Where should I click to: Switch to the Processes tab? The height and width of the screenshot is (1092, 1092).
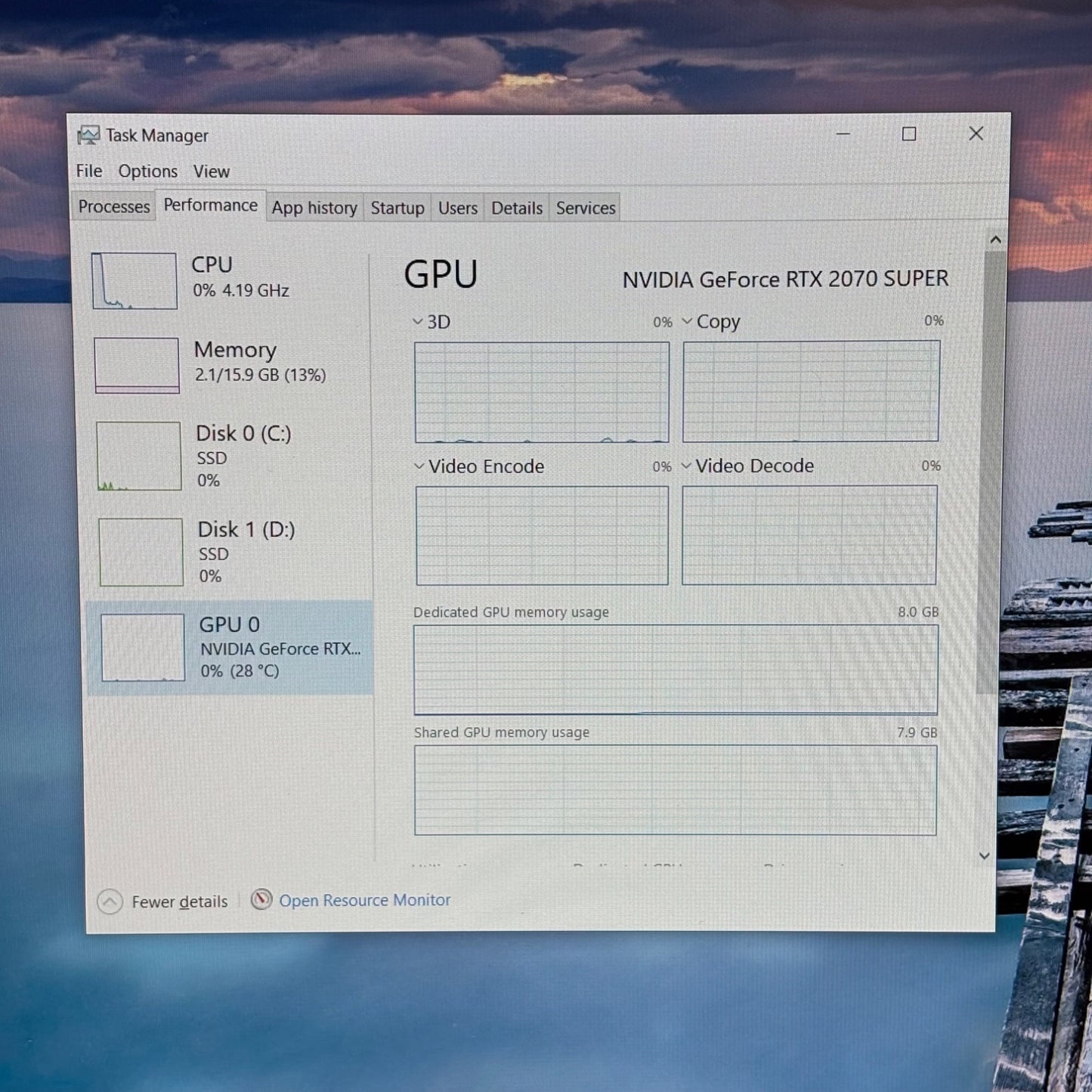114,206
